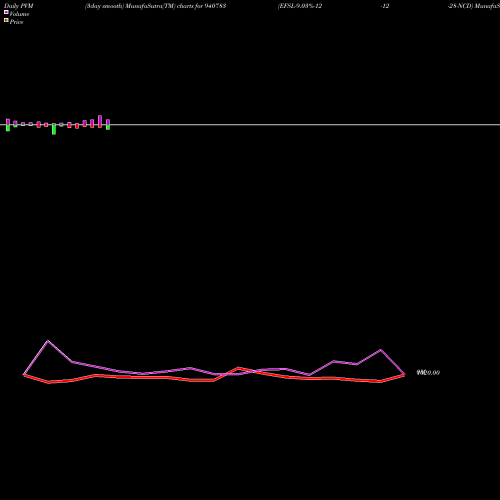Image resolution: width=500 pixels, height=500 pixels.
Task: Click the price value label beside line end
Action: [x=428, y=373]
